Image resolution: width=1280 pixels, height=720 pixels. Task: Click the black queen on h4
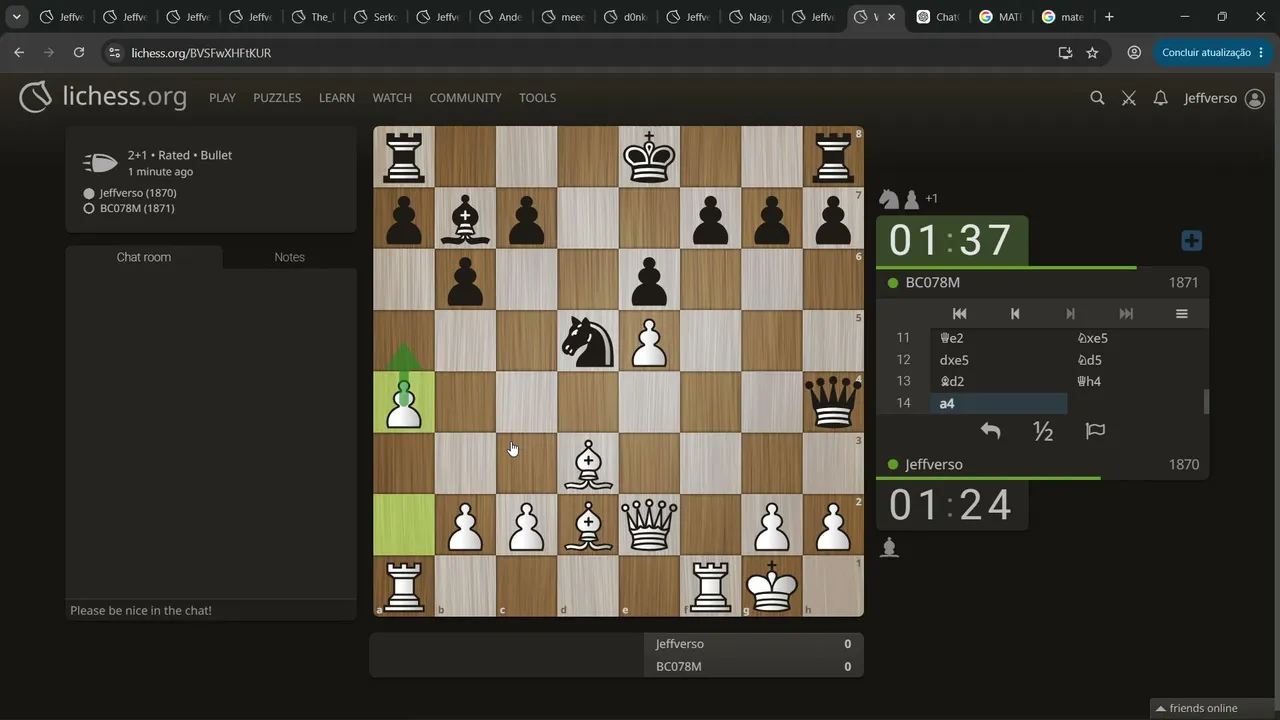pos(833,402)
